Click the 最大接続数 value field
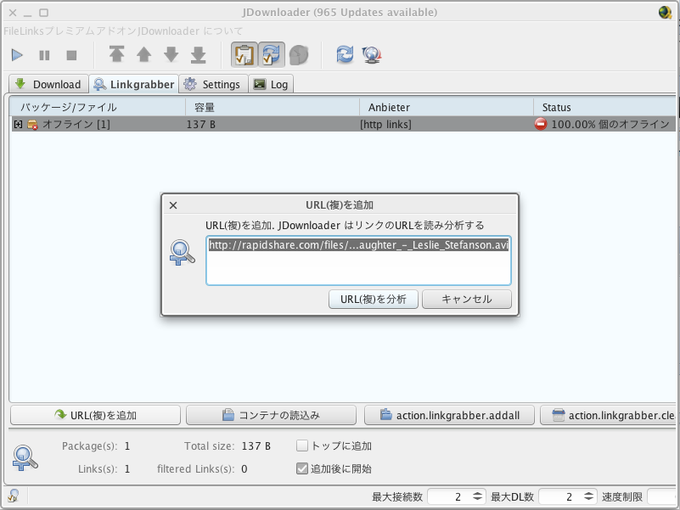This screenshot has height=510, width=680. click(449, 497)
